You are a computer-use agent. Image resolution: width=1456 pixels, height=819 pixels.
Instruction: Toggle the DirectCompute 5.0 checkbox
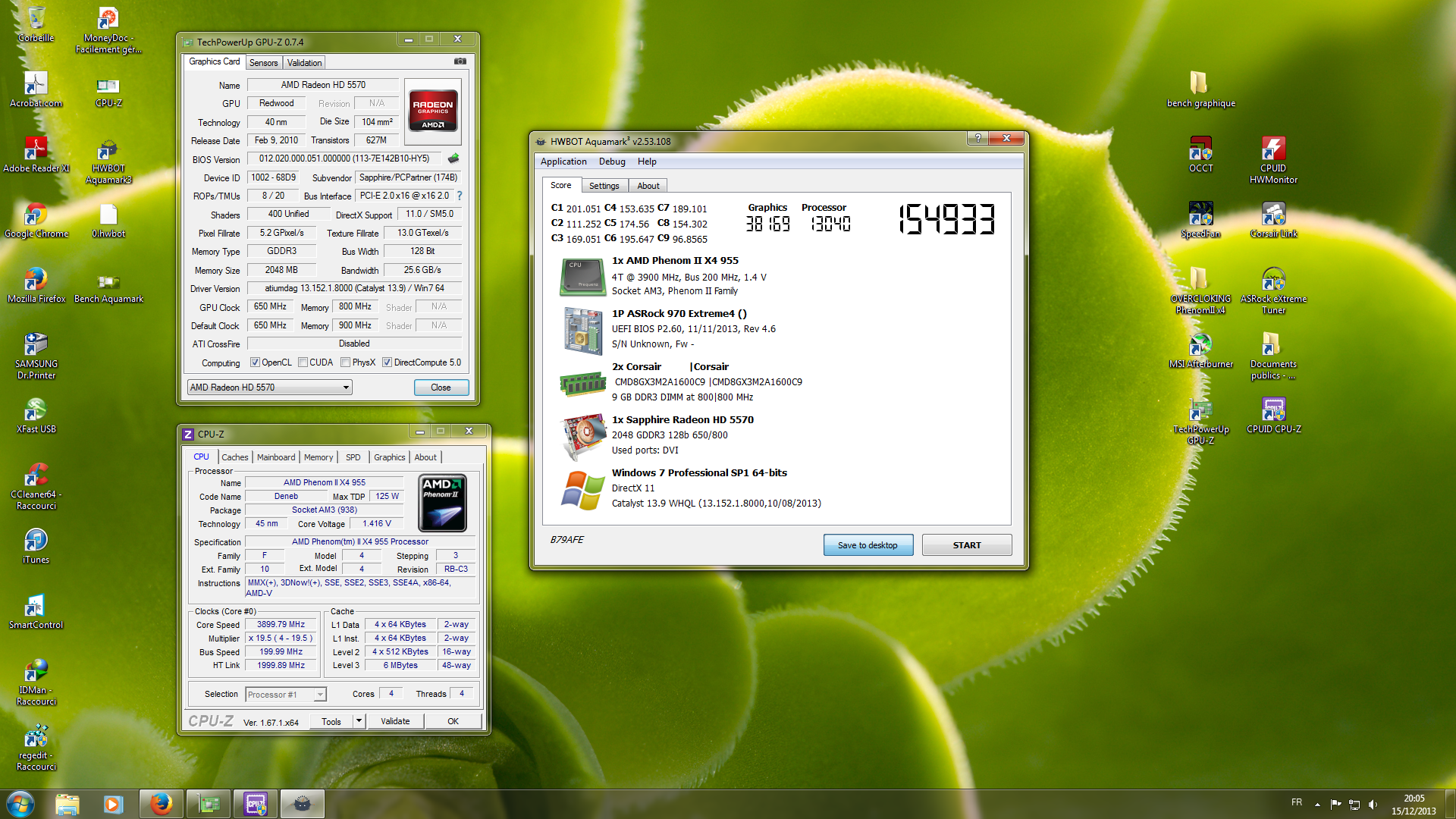(387, 362)
